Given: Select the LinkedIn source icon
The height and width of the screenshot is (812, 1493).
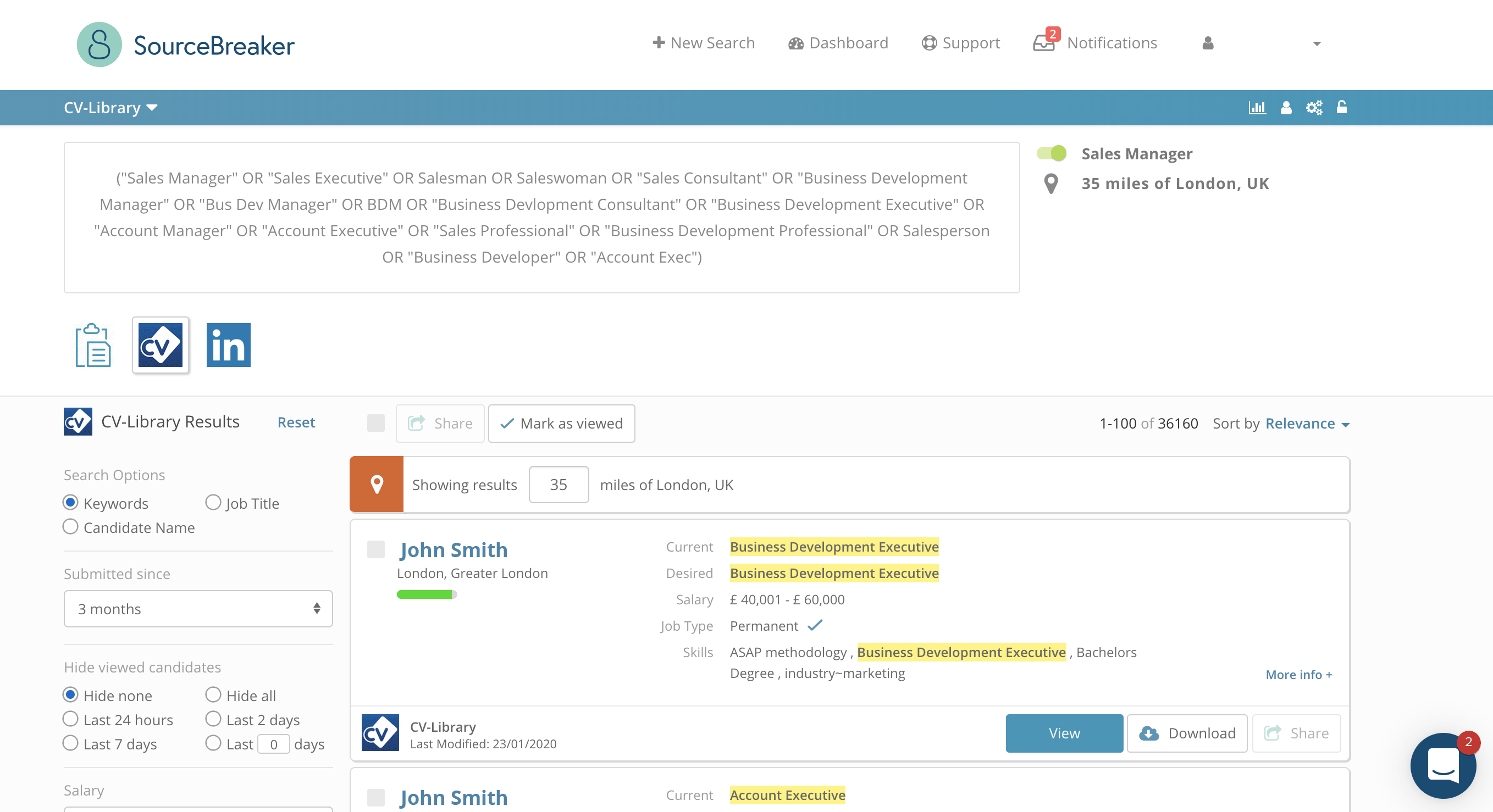Looking at the screenshot, I should (228, 345).
